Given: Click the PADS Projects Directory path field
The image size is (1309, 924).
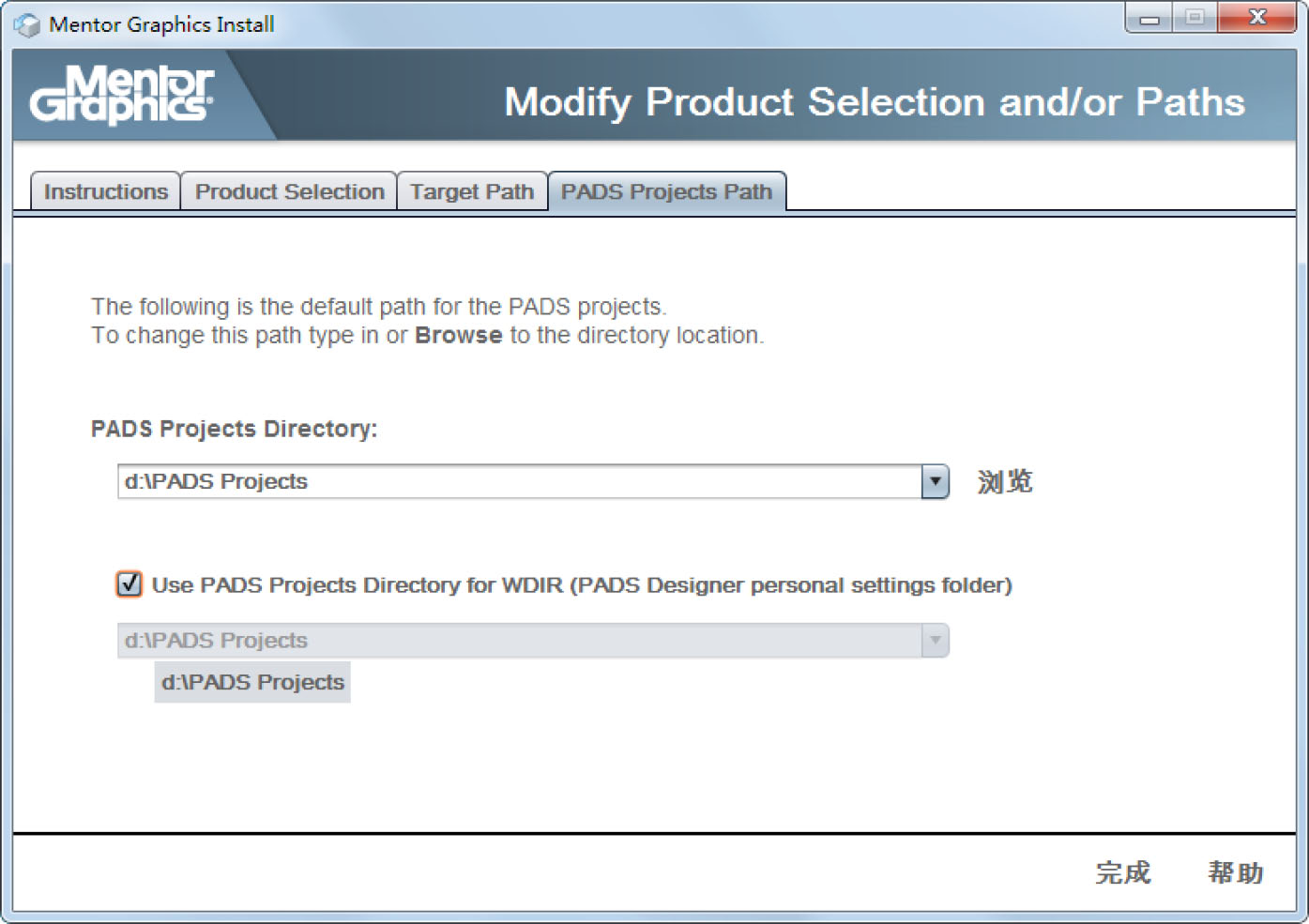Looking at the screenshot, I should click(x=520, y=481).
